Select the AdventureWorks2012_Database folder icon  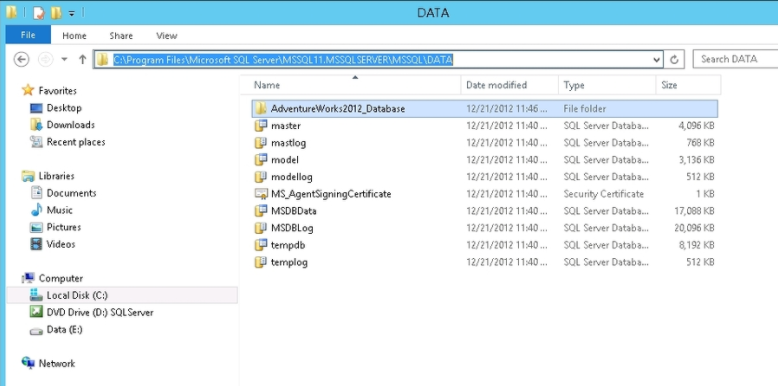pyautogui.click(x=261, y=108)
